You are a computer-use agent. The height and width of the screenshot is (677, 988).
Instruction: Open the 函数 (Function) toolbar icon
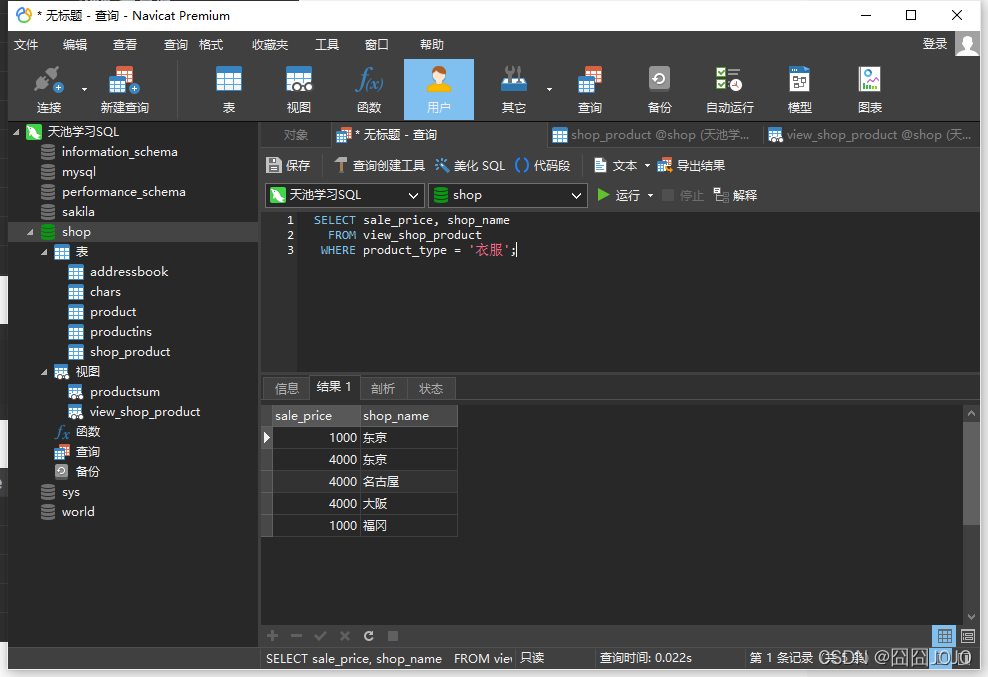click(x=369, y=90)
